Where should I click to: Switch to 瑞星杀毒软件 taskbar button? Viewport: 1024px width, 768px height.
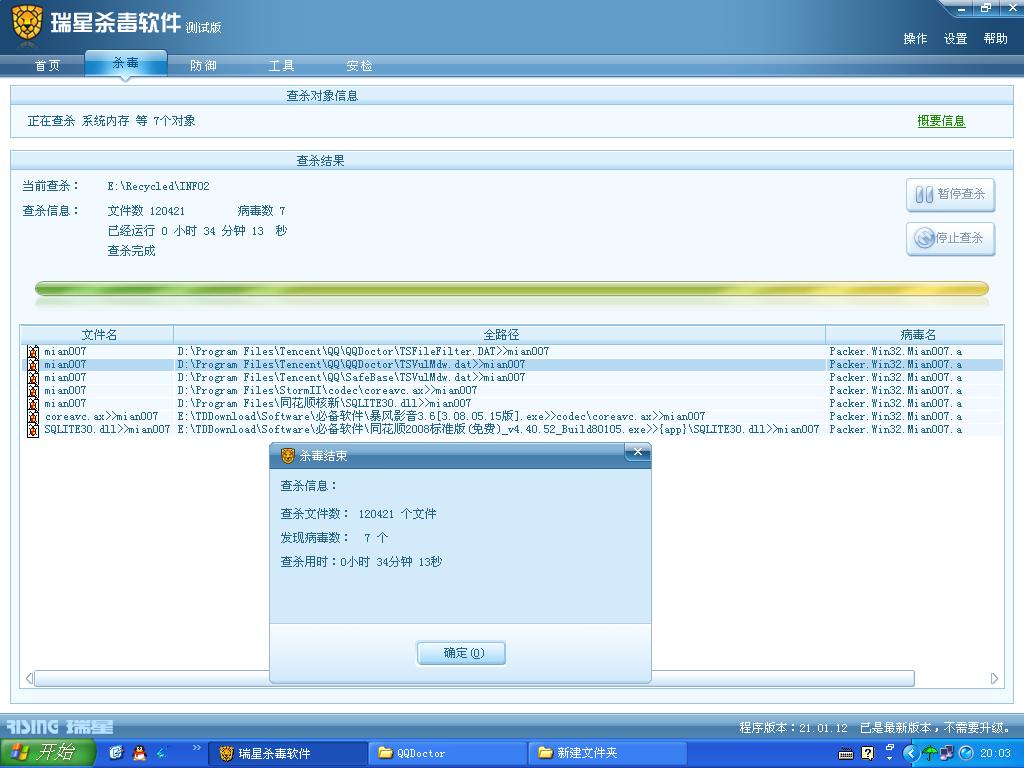[x=286, y=754]
